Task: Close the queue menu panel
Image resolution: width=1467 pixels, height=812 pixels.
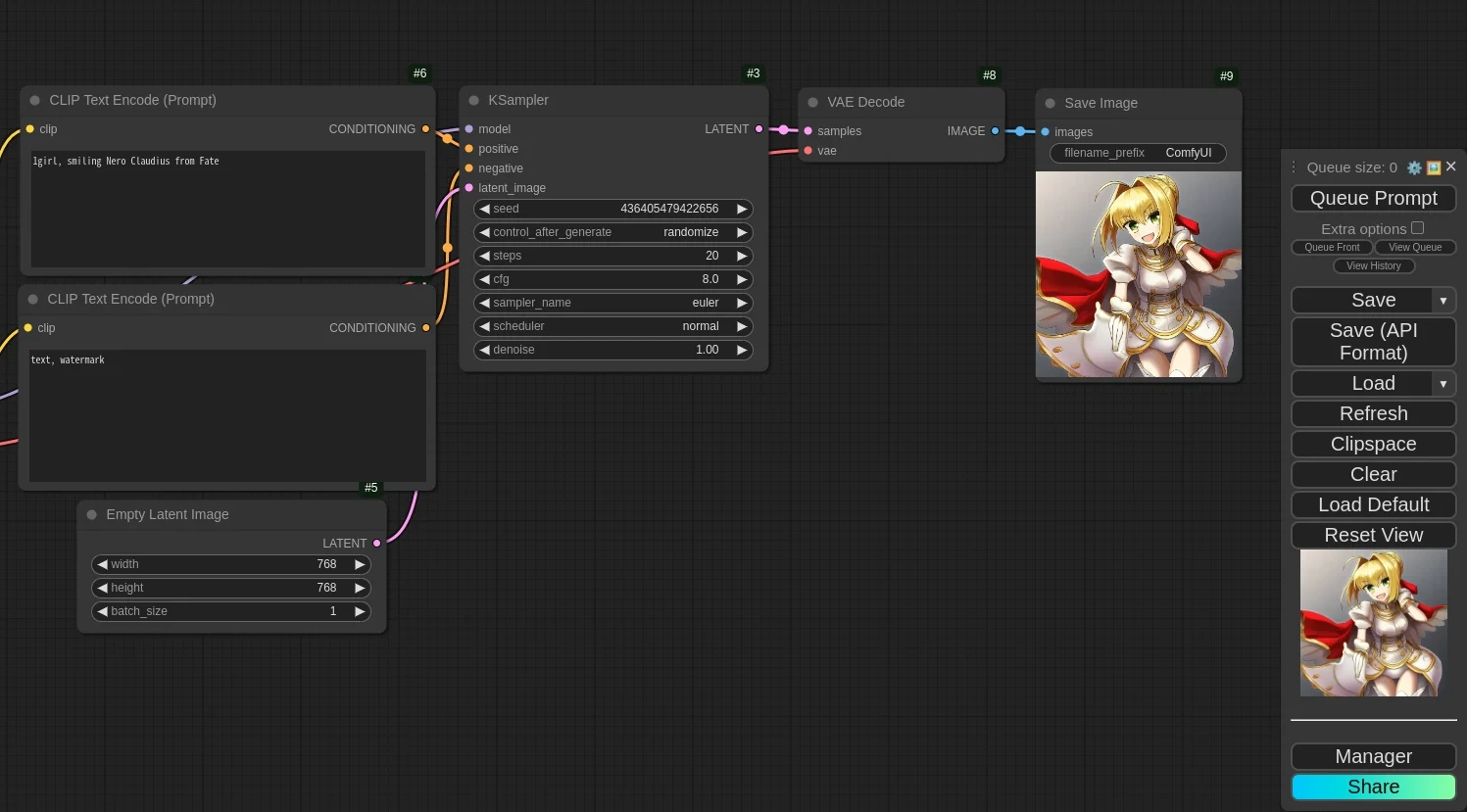Action: tap(1451, 167)
